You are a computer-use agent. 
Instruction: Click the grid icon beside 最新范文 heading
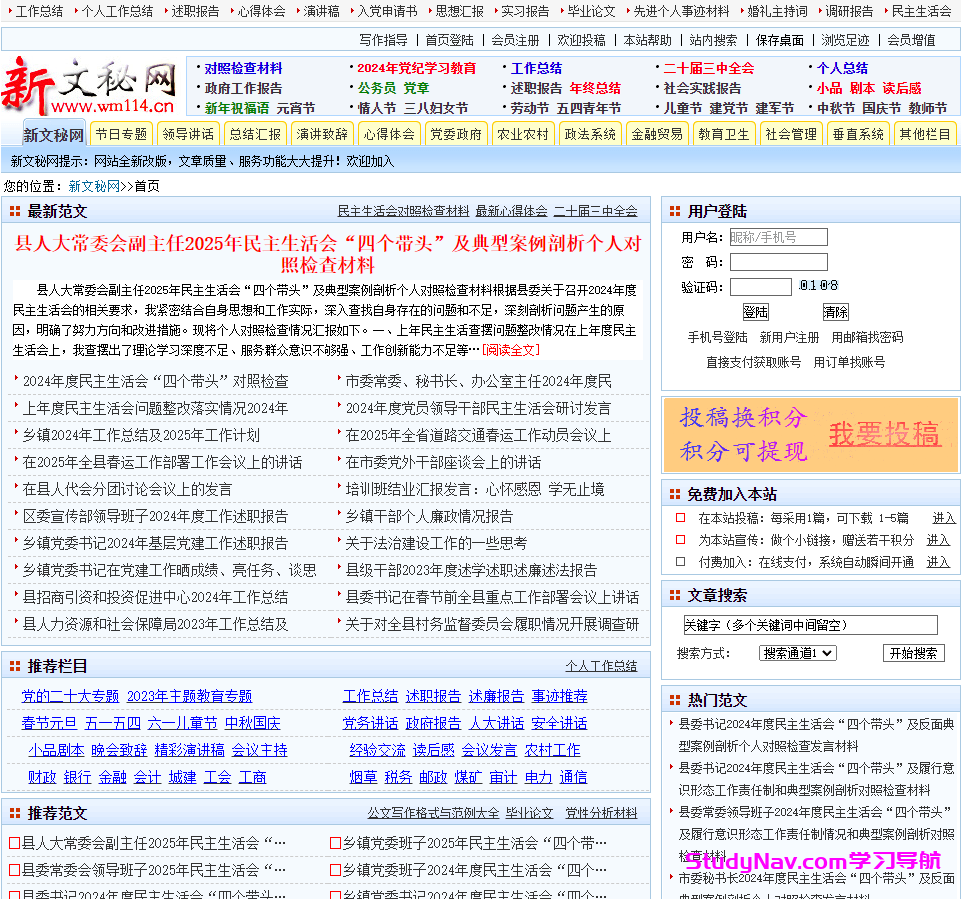pos(15,211)
